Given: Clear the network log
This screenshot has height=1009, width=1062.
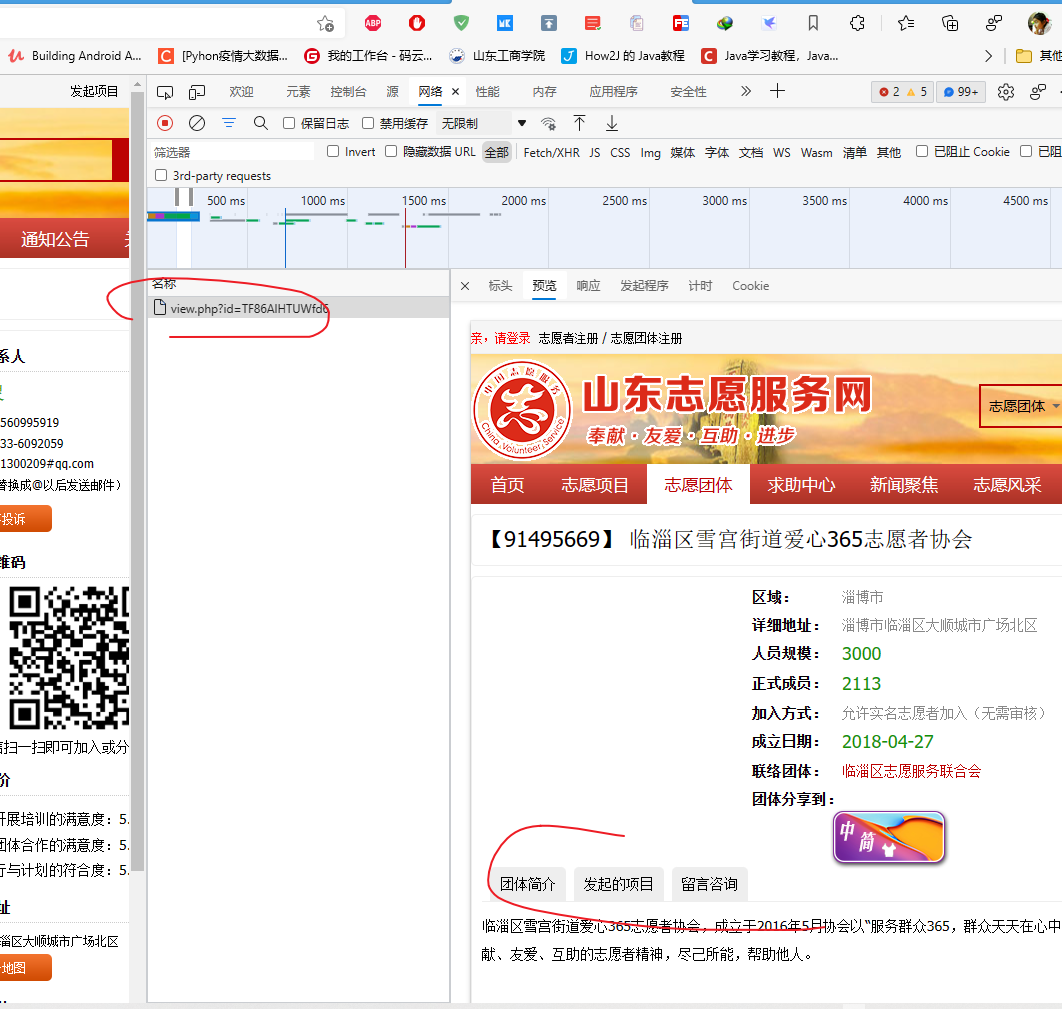Looking at the screenshot, I should click(197, 123).
